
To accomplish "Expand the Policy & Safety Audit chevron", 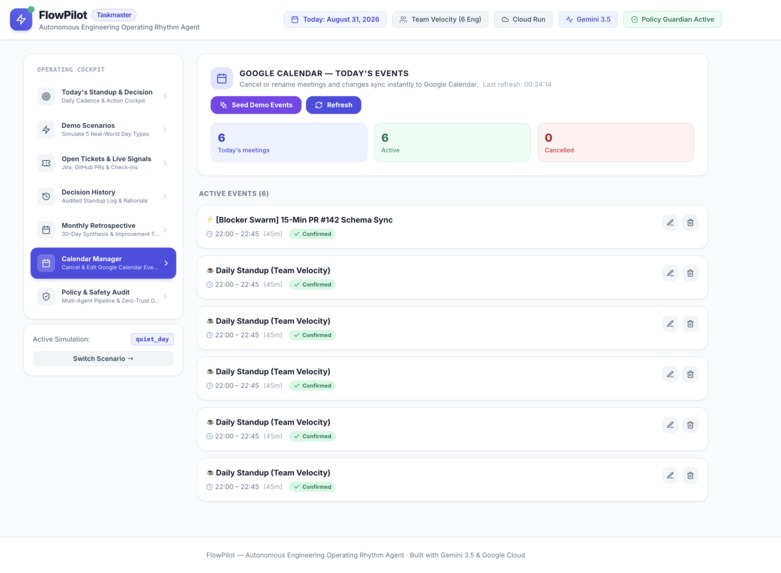I will pos(165,296).
